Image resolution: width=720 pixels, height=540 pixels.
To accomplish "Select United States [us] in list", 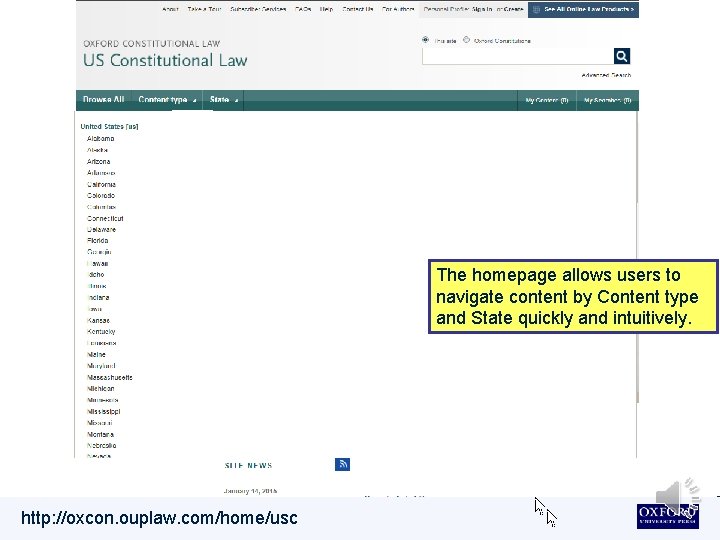I will [109, 126].
